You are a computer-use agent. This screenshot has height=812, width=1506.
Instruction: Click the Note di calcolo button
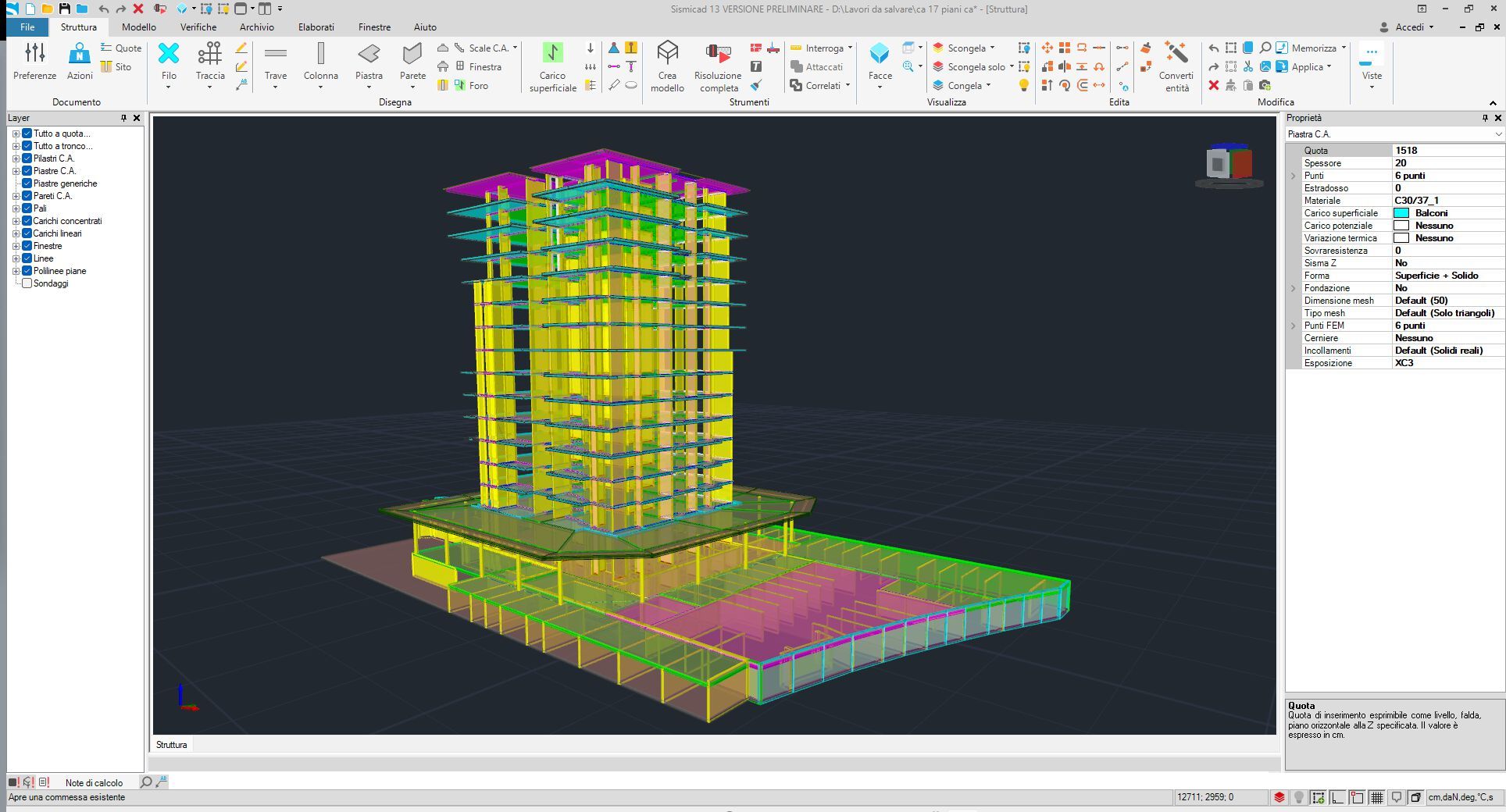94,782
